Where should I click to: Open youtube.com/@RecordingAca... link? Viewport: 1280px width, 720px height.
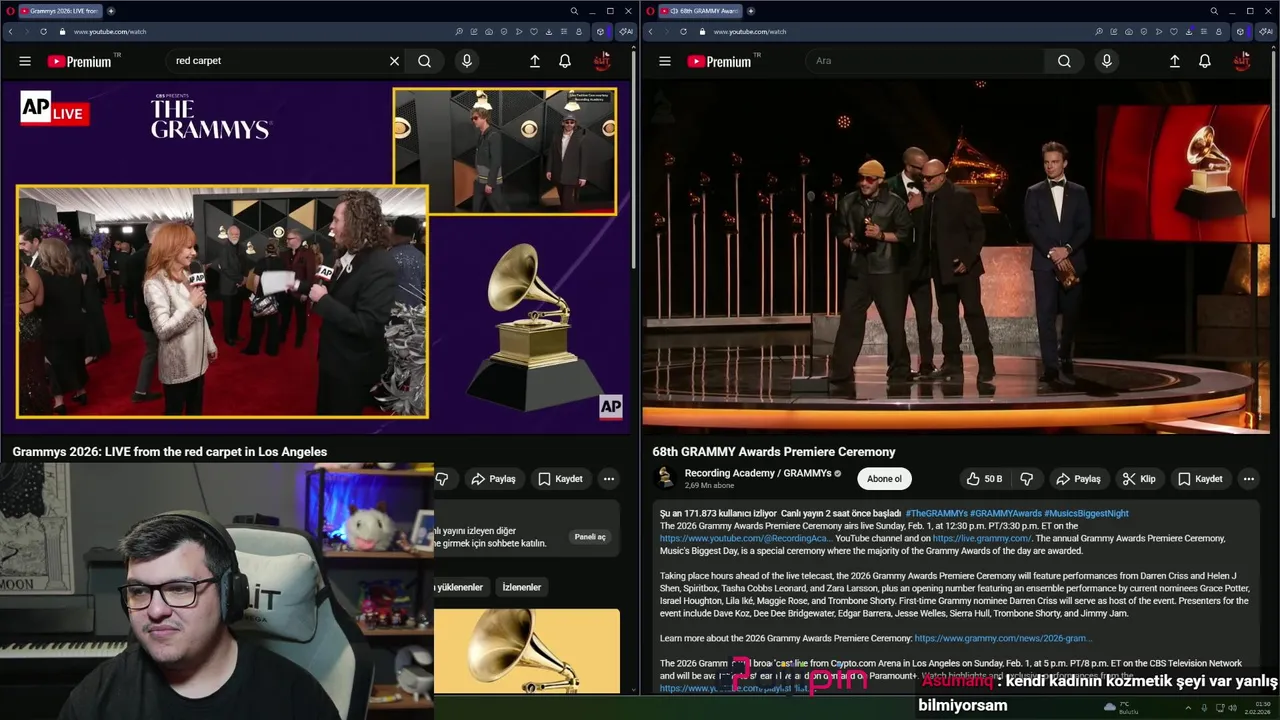(x=746, y=538)
